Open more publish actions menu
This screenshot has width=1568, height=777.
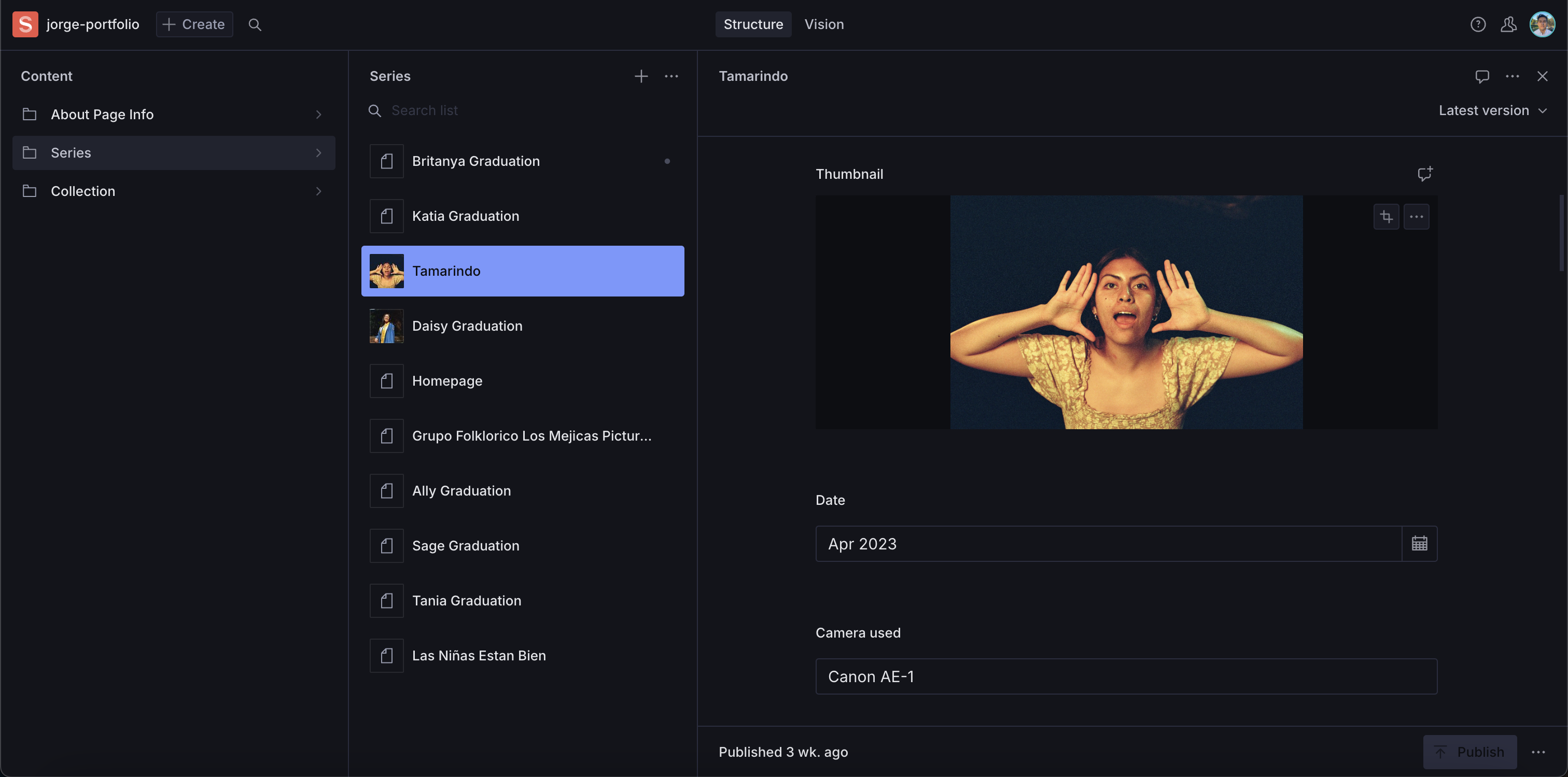point(1537,752)
